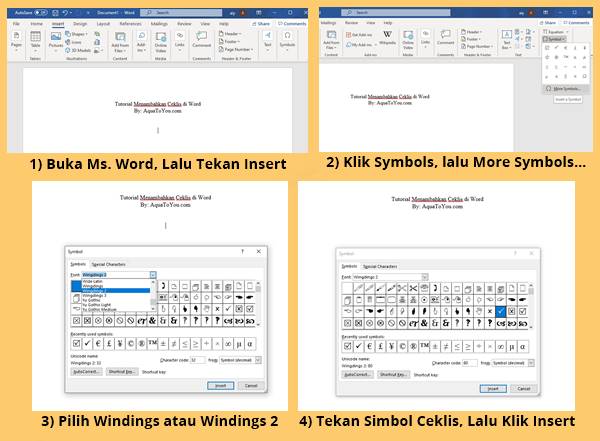
Task: Open Special Characters tab in step 4 dialog
Action: [380, 266]
